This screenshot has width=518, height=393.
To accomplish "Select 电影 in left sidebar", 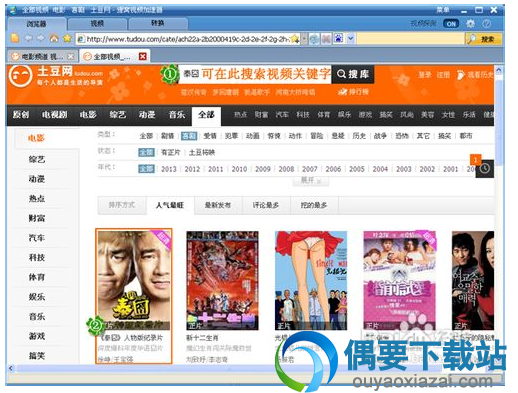I will click(x=36, y=138).
